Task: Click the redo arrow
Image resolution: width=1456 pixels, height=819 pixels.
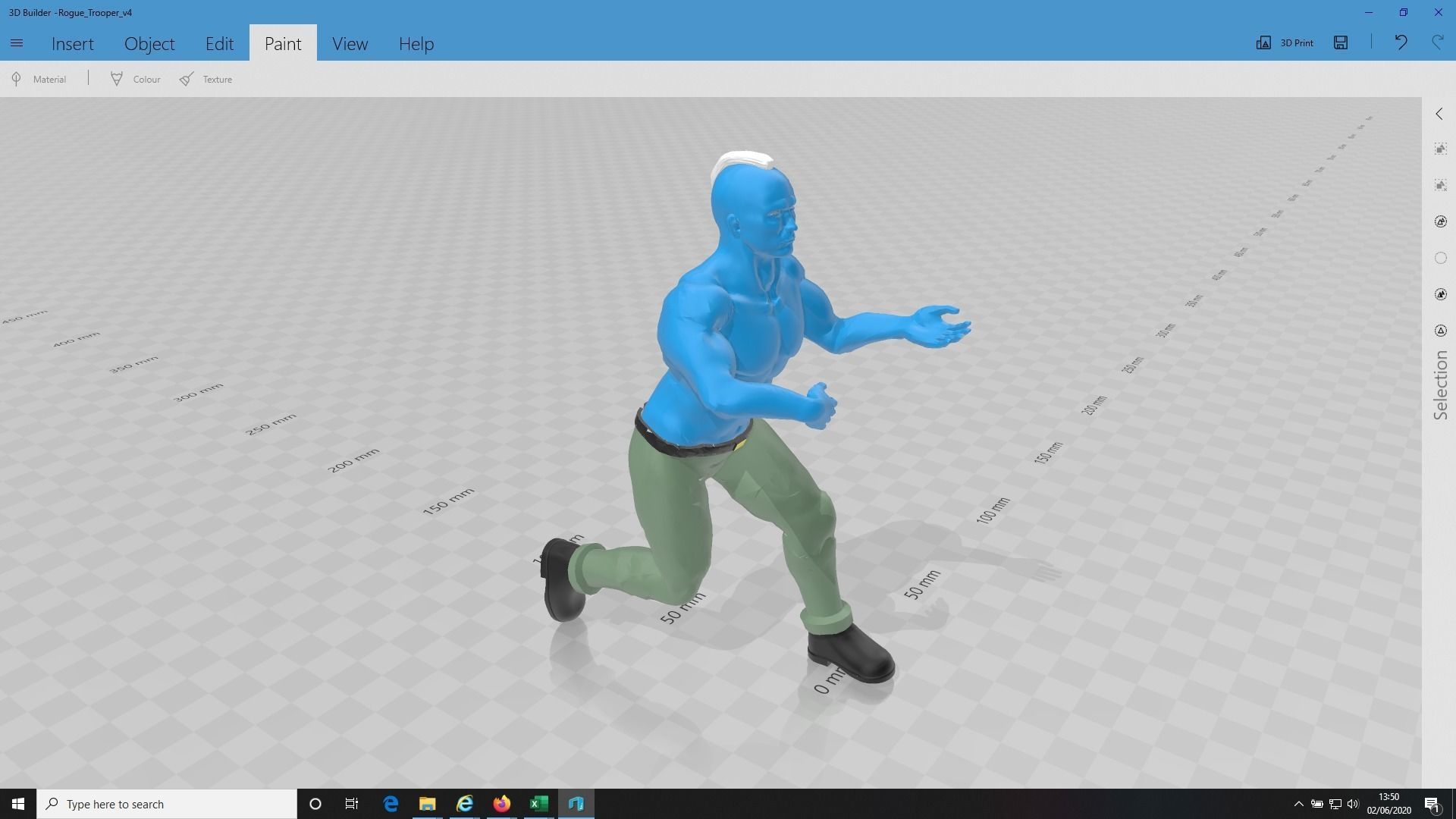Action: [x=1437, y=42]
